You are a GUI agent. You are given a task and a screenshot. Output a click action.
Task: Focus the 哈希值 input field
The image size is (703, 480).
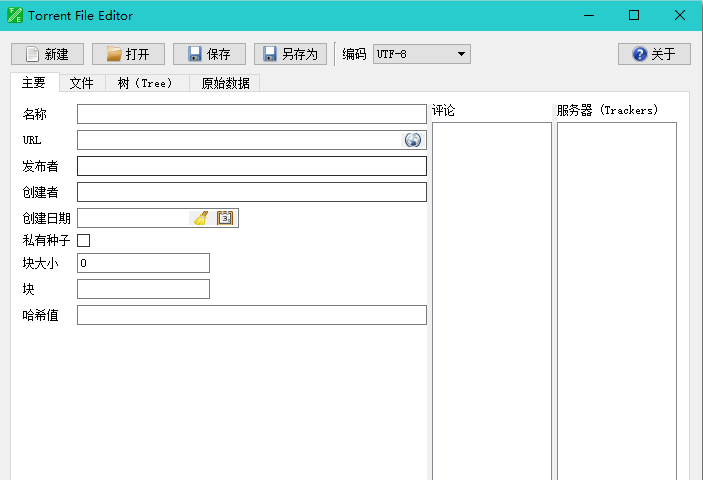click(x=252, y=315)
